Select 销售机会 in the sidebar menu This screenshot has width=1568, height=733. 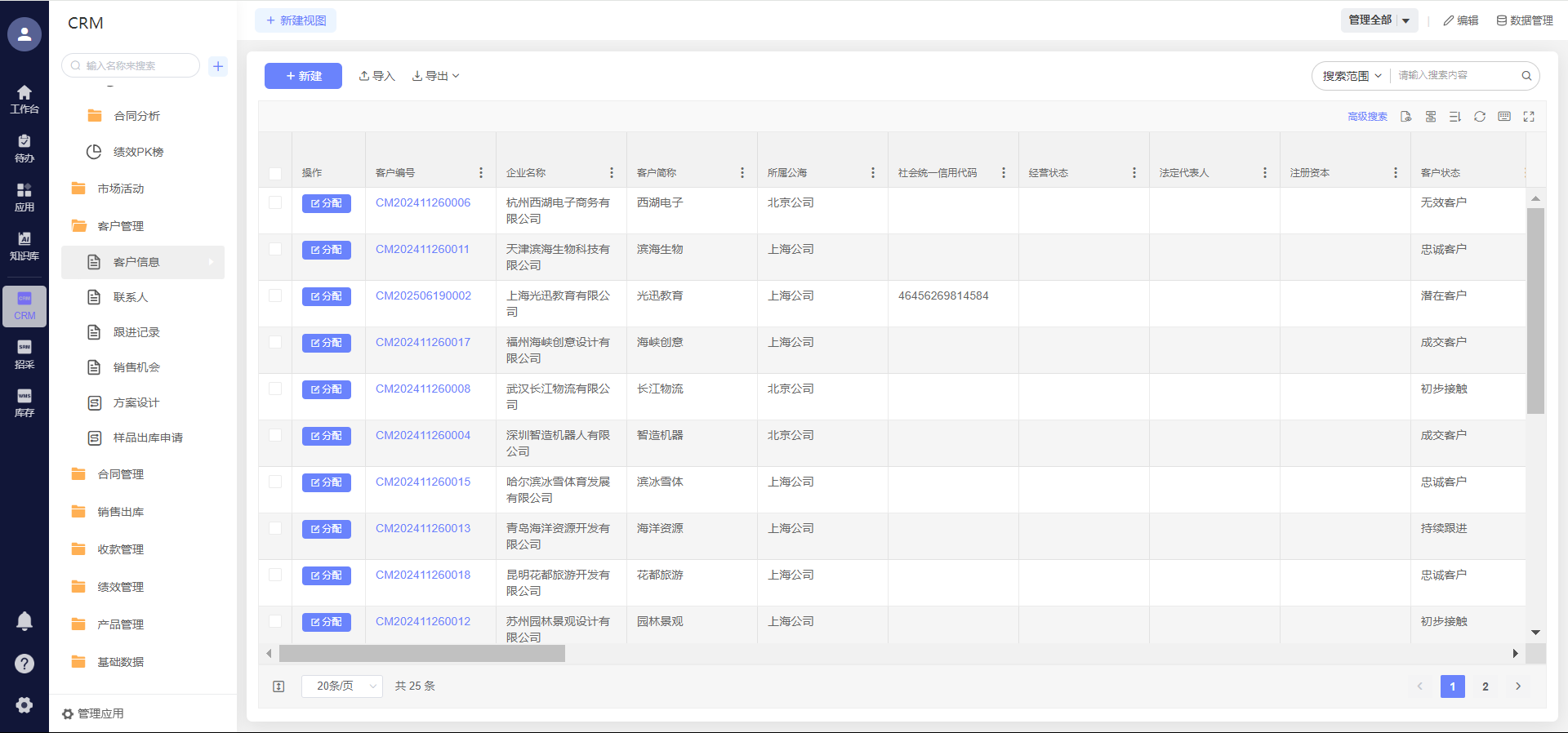coord(136,367)
